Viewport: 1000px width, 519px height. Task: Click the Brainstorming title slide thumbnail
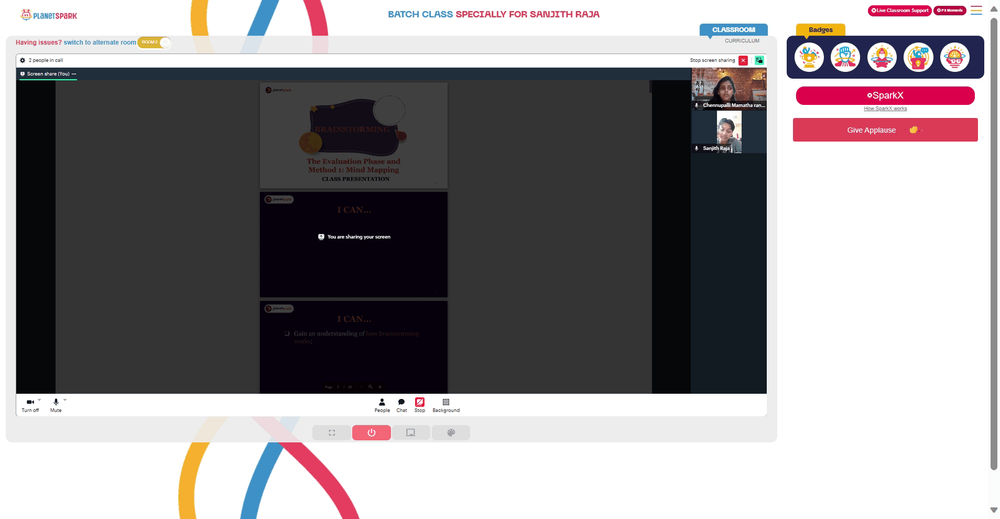click(x=353, y=135)
